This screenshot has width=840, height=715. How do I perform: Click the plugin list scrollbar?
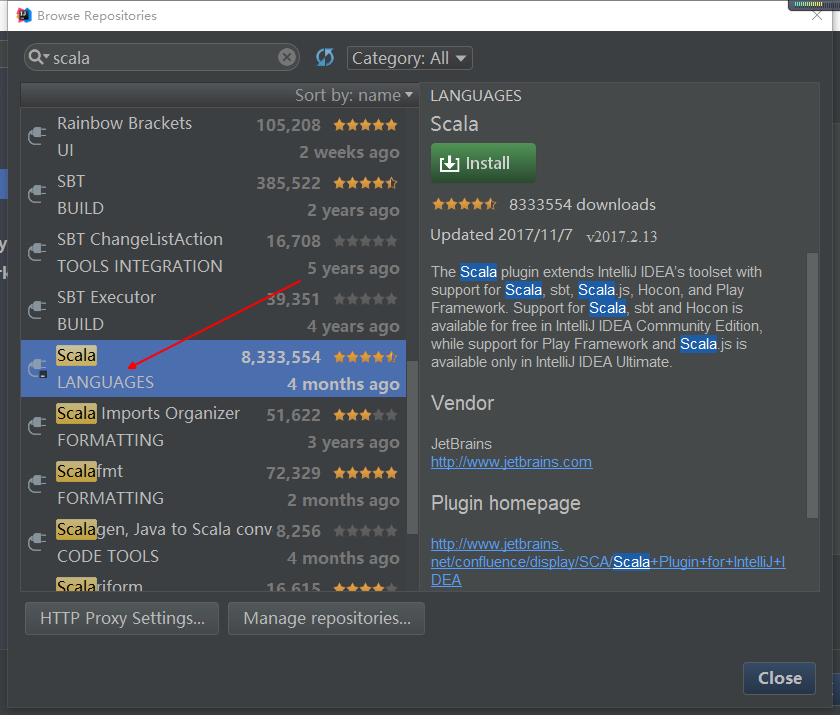(x=412, y=447)
